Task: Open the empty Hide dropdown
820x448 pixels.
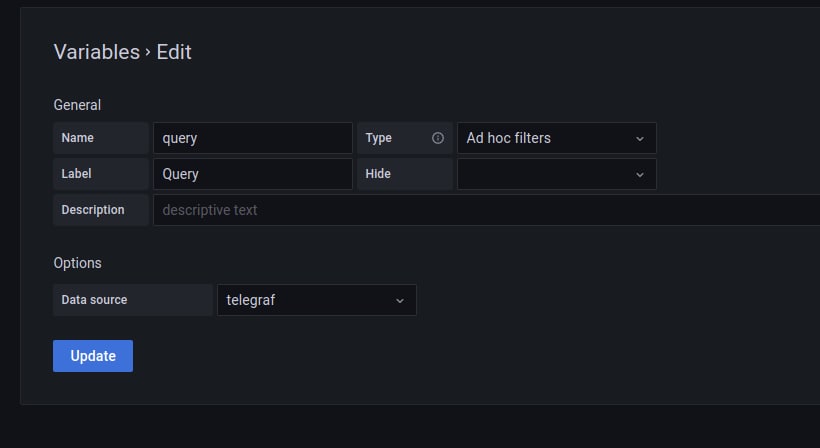Action: [x=556, y=174]
